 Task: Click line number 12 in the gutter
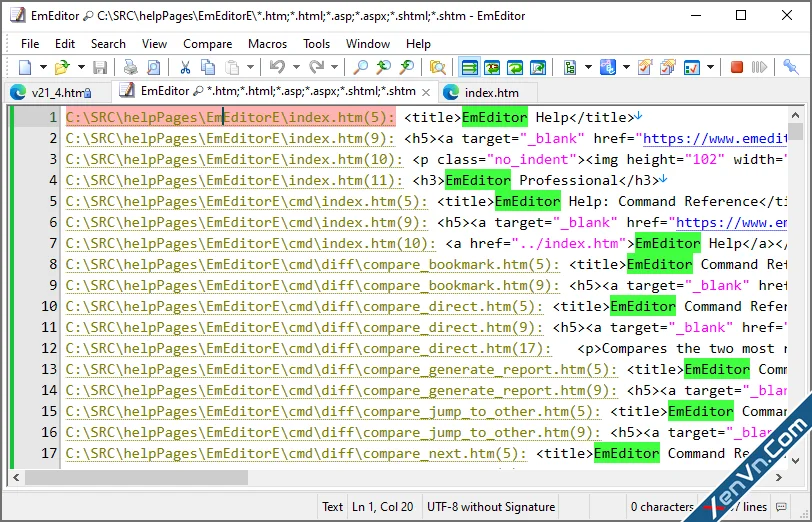tap(49, 349)
